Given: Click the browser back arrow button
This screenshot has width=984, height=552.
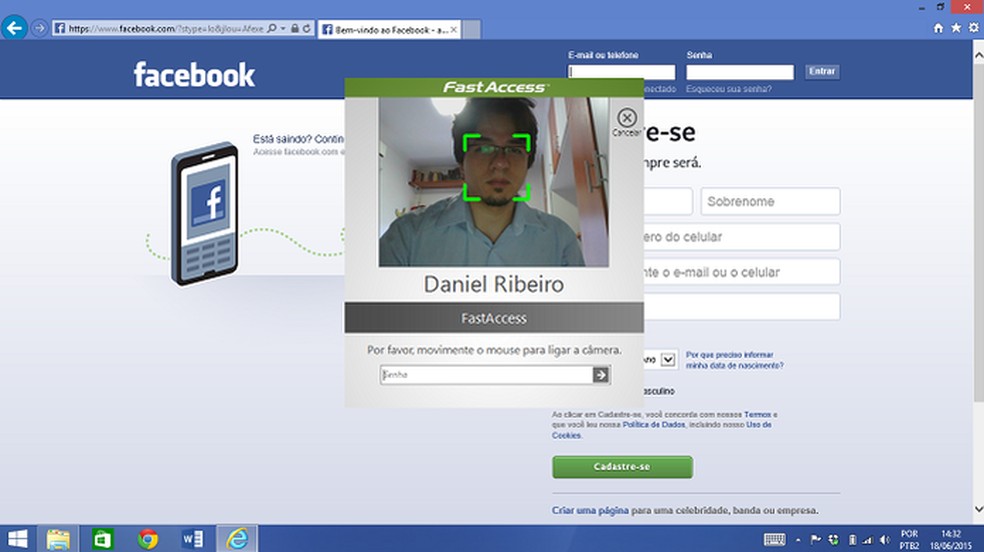Looking at the screenshot, I should pyautogui.click(x=14, y=28).
